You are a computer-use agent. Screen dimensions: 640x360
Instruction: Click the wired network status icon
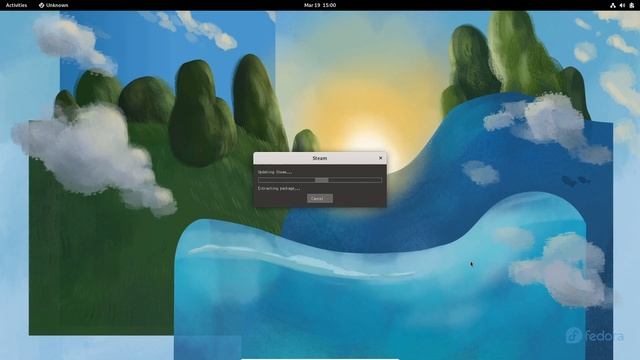click(x=613, y=5)
